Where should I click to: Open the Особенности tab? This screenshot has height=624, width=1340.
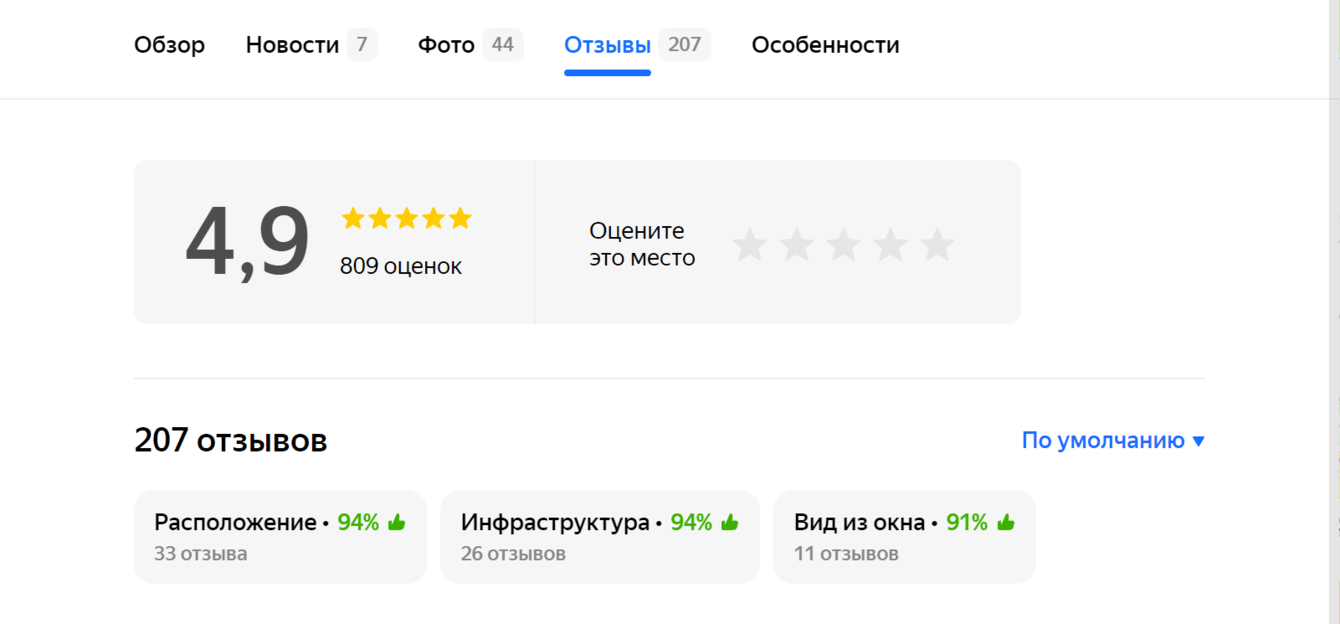click(x=825, y=45)
